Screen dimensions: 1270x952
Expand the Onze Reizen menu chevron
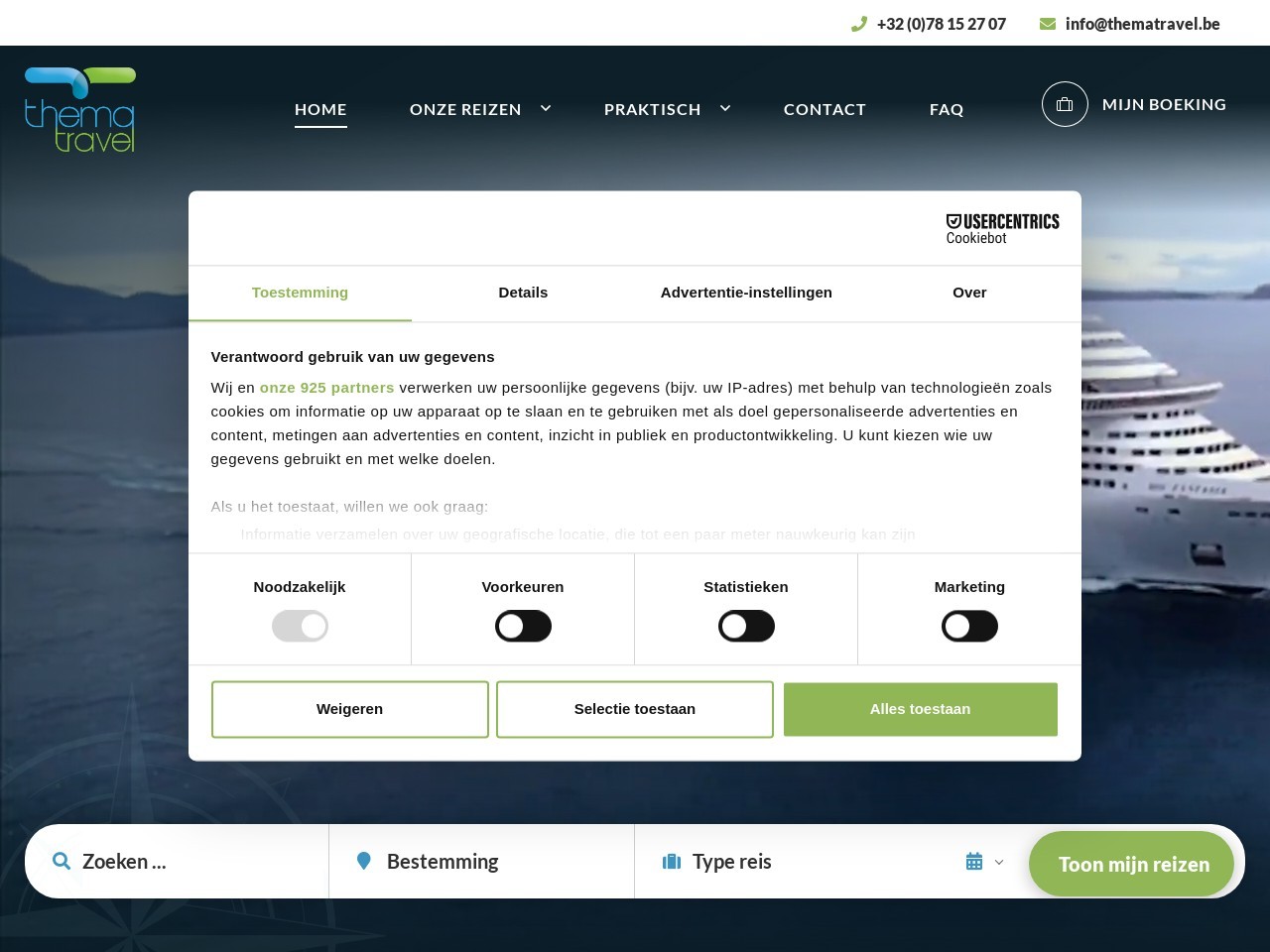pyautogui.click(x=546, y=108)
